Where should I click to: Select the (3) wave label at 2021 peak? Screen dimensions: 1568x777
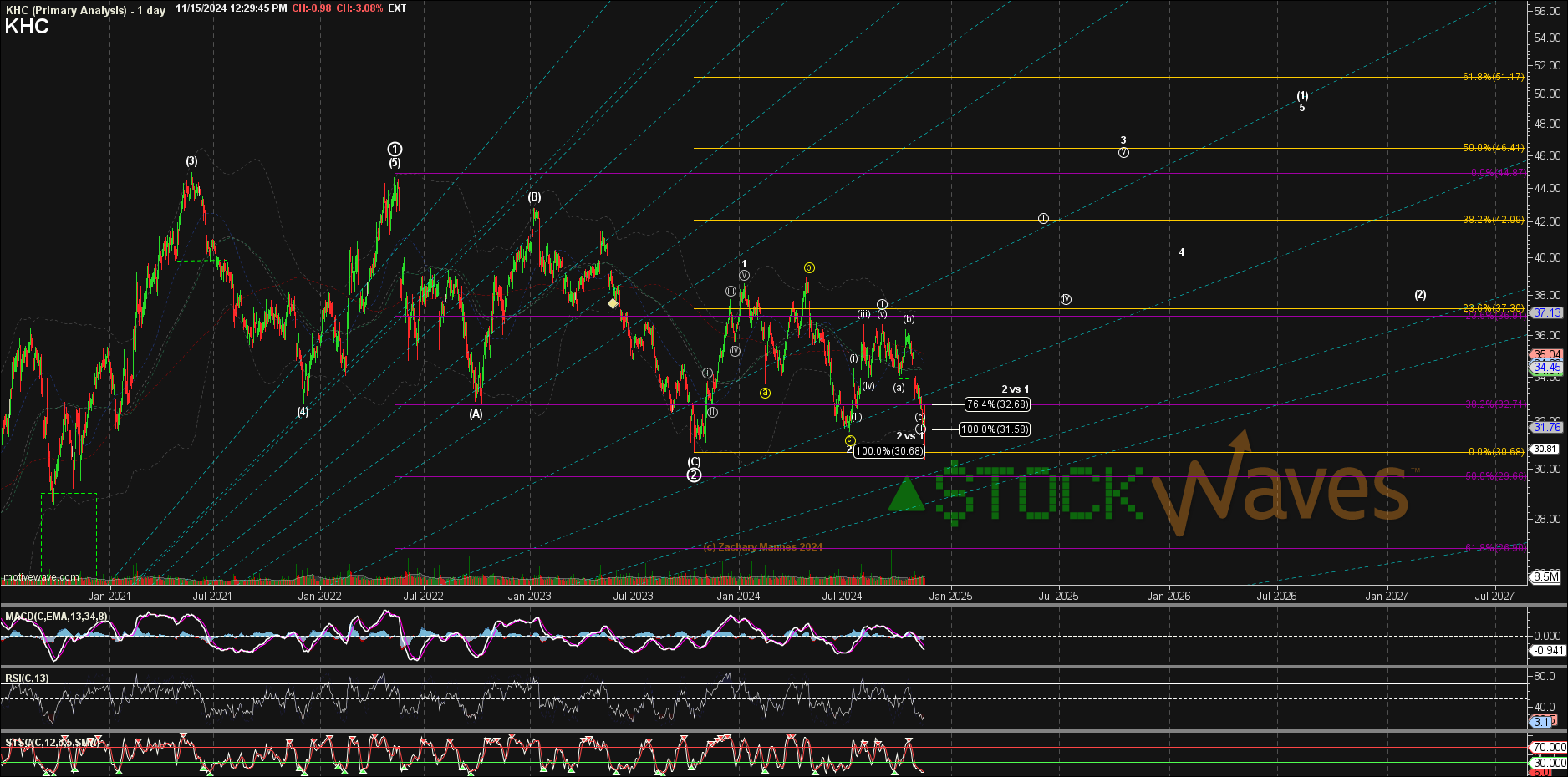click(191, 161)
